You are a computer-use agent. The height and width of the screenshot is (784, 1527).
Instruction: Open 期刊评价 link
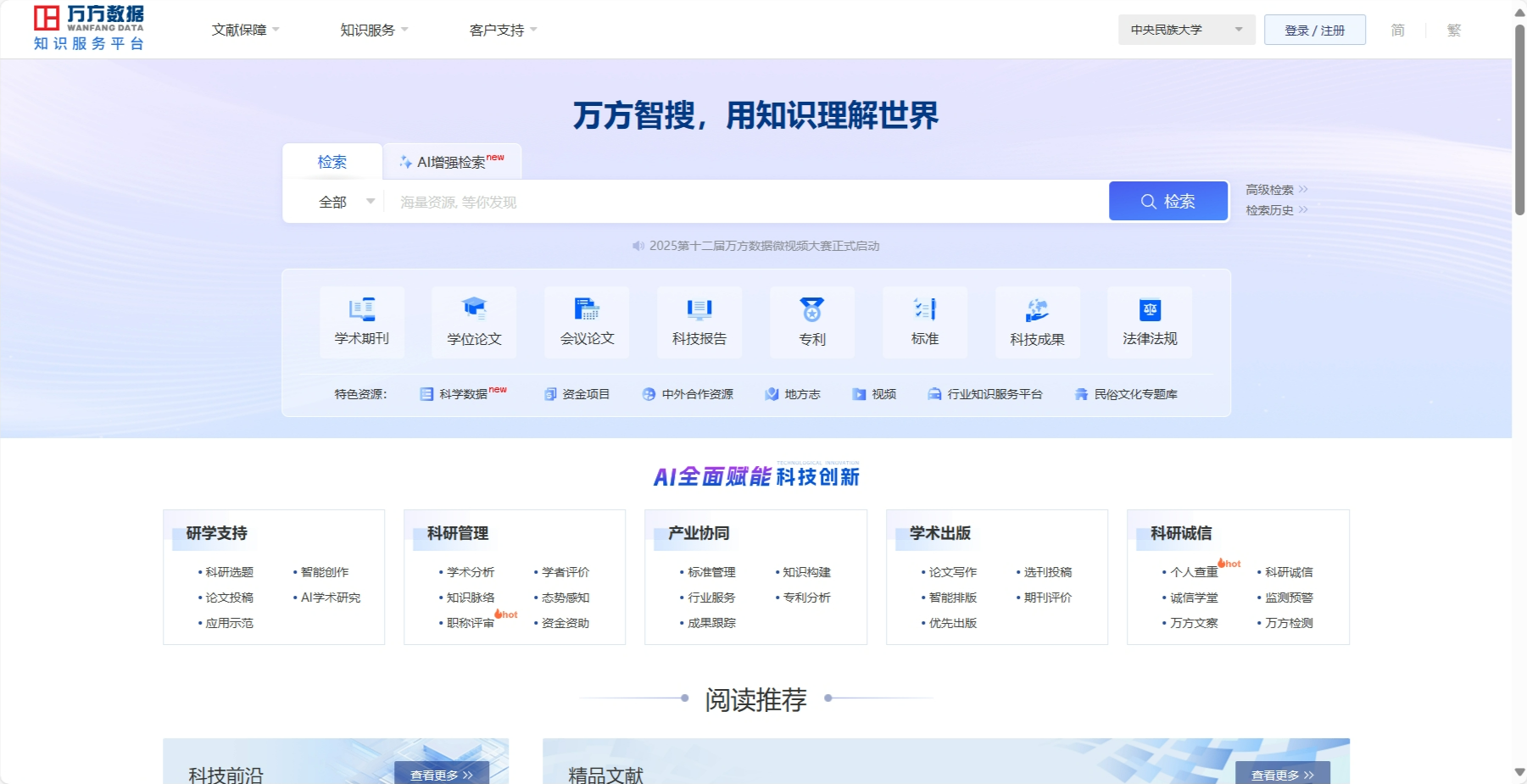pos(1048,598)
